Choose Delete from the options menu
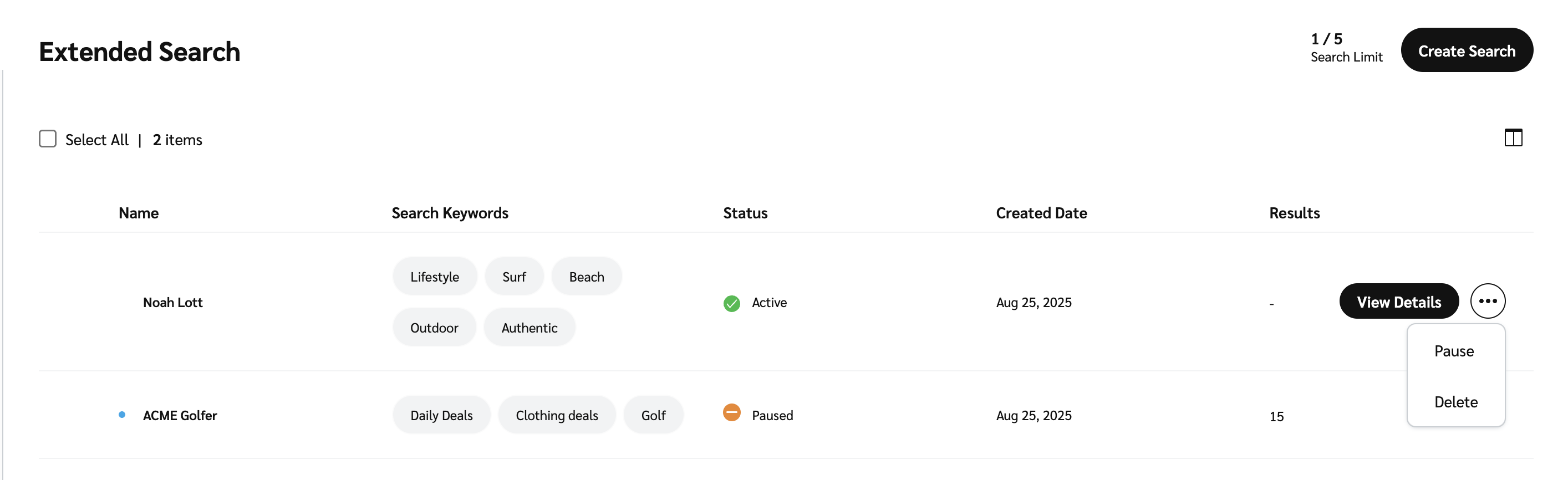Screen dimensions: 1568x480 (1455, 402)
